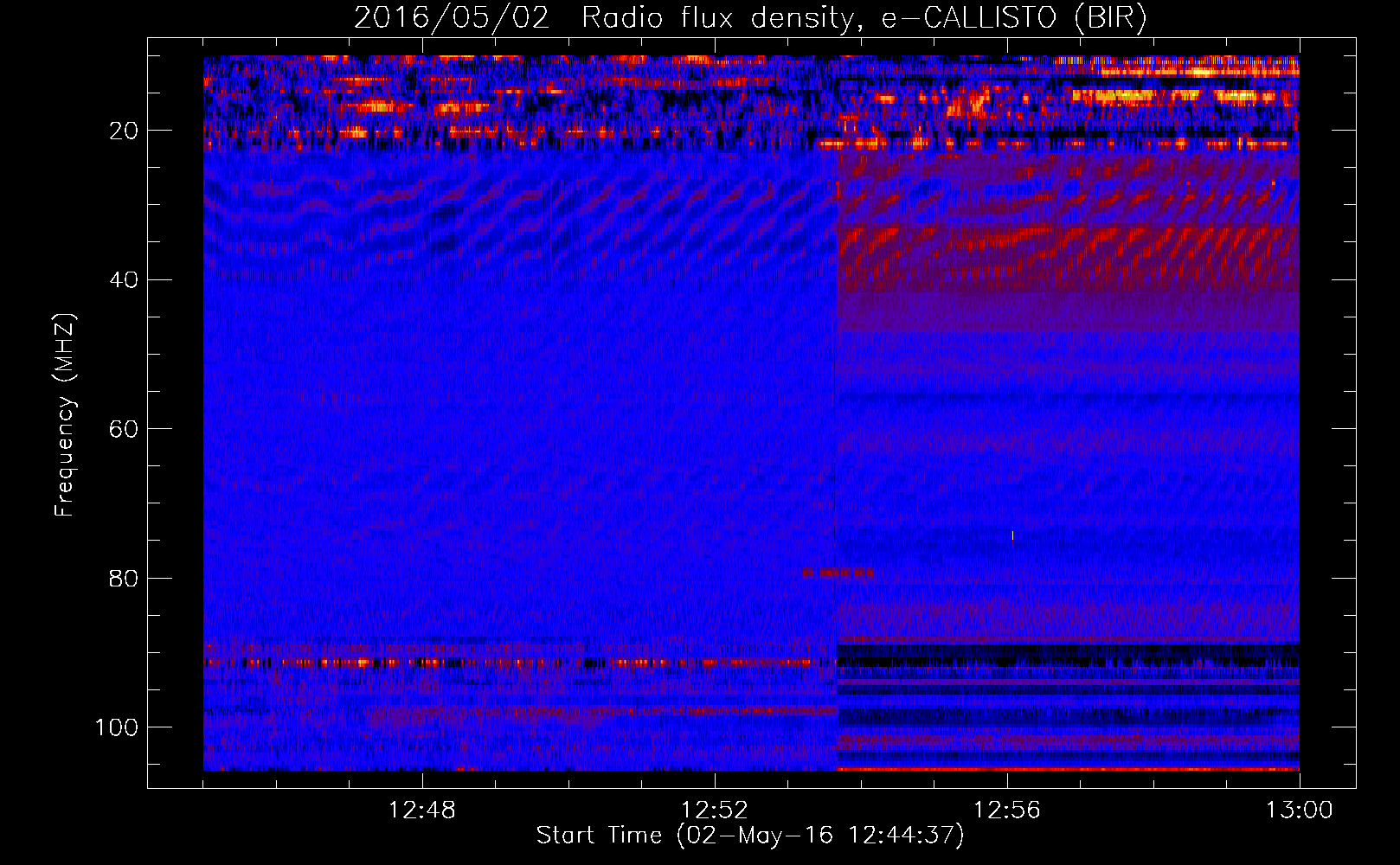Click the small yellow spike near 12:56

click(1012, 536)
